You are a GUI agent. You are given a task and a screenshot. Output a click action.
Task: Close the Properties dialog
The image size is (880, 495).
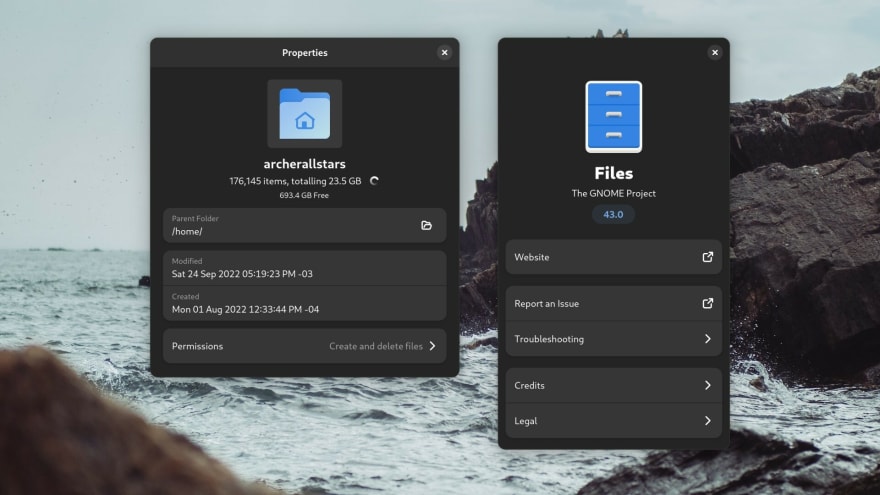pyautogui.click(x=444, y=52)
